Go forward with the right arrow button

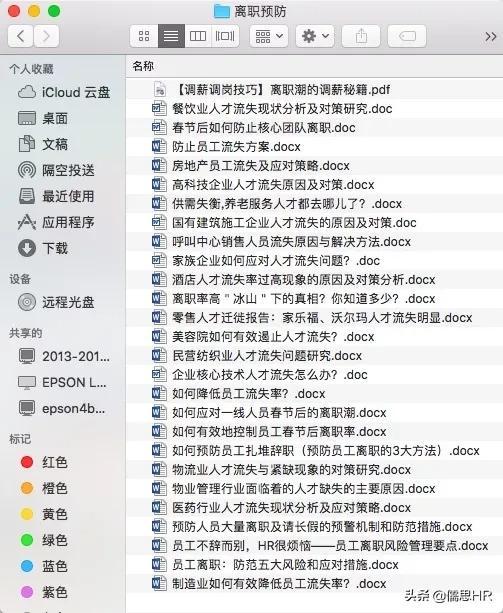click(x=47, y=36)
